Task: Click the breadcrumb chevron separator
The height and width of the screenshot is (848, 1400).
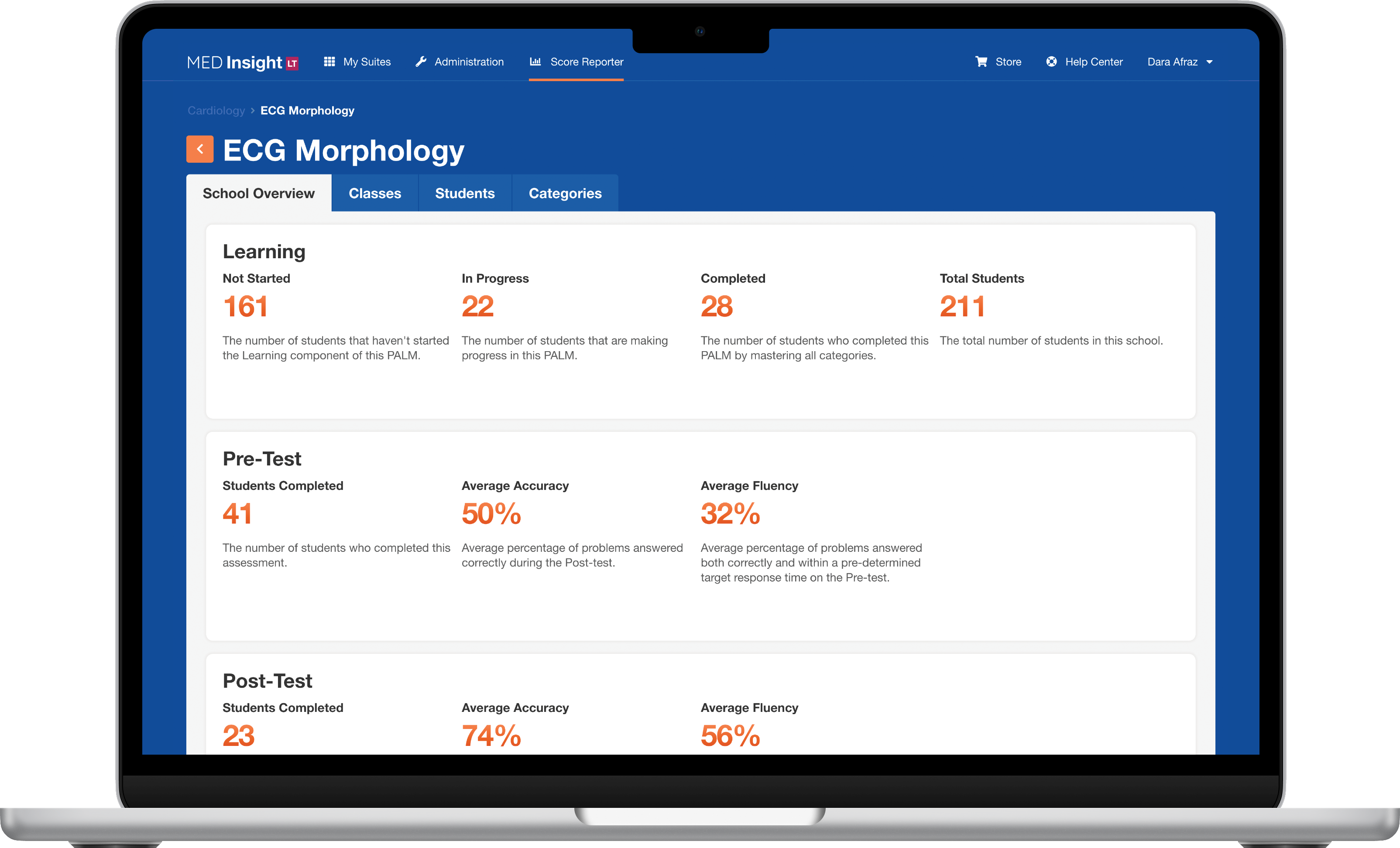Action: click(252, 111)
